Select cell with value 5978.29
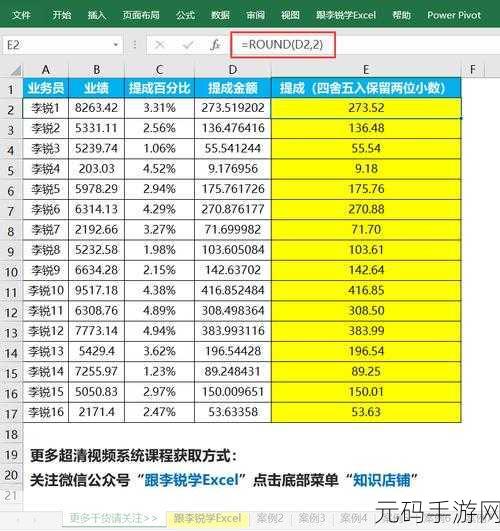500x531 pixels. [97, 189]
